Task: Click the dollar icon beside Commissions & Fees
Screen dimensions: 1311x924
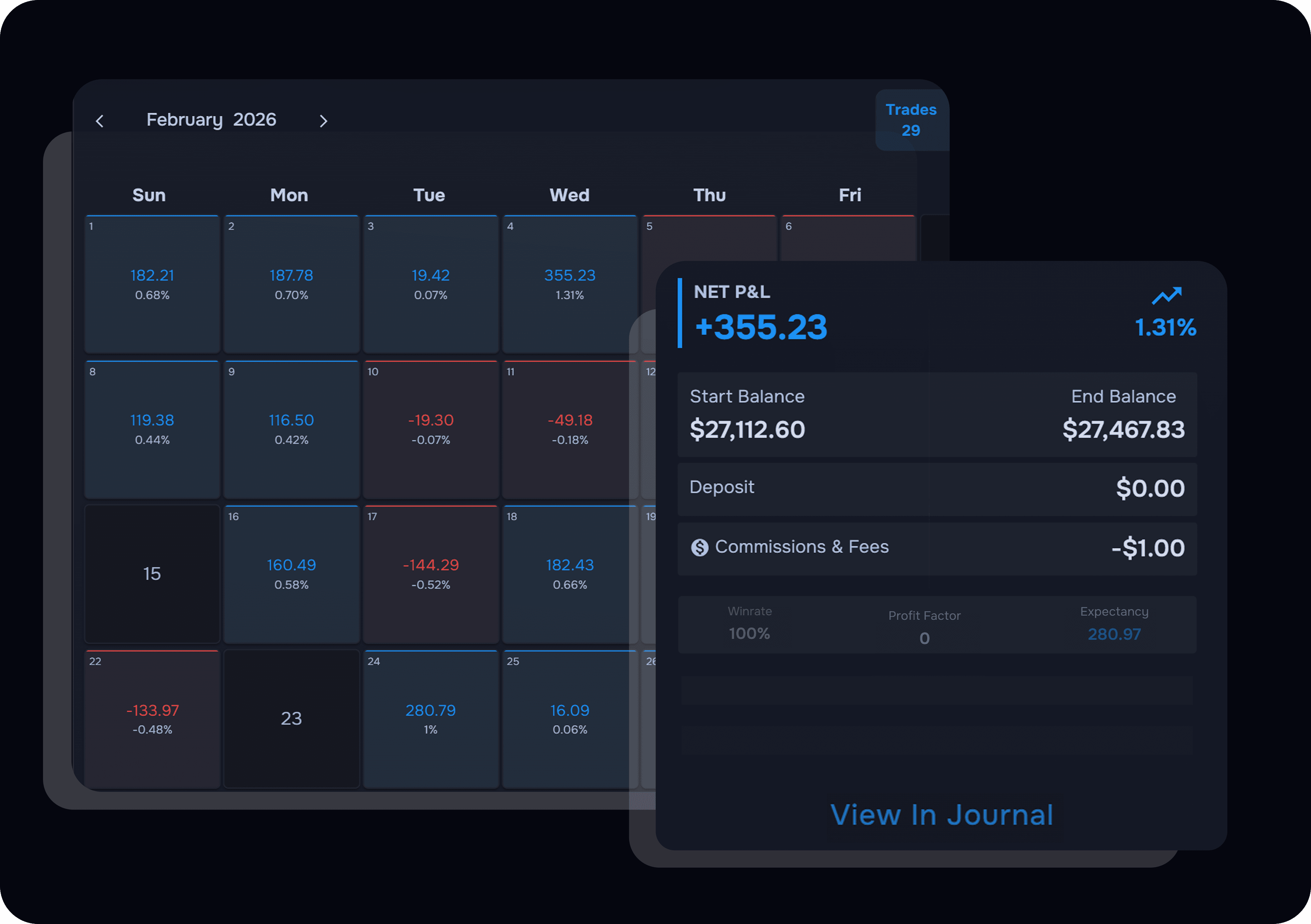Action: 700,547
